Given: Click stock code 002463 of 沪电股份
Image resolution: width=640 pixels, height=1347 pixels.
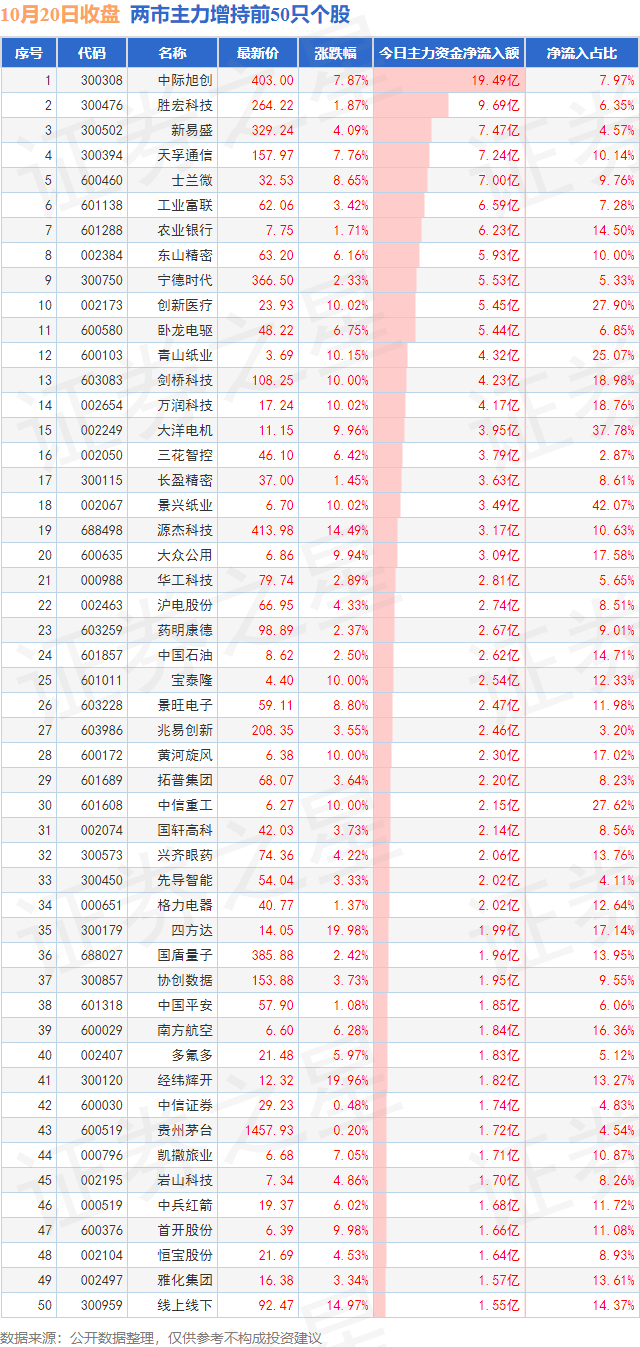Looking at the screenshot, I should pyautogui.click(x=102, y=605).
